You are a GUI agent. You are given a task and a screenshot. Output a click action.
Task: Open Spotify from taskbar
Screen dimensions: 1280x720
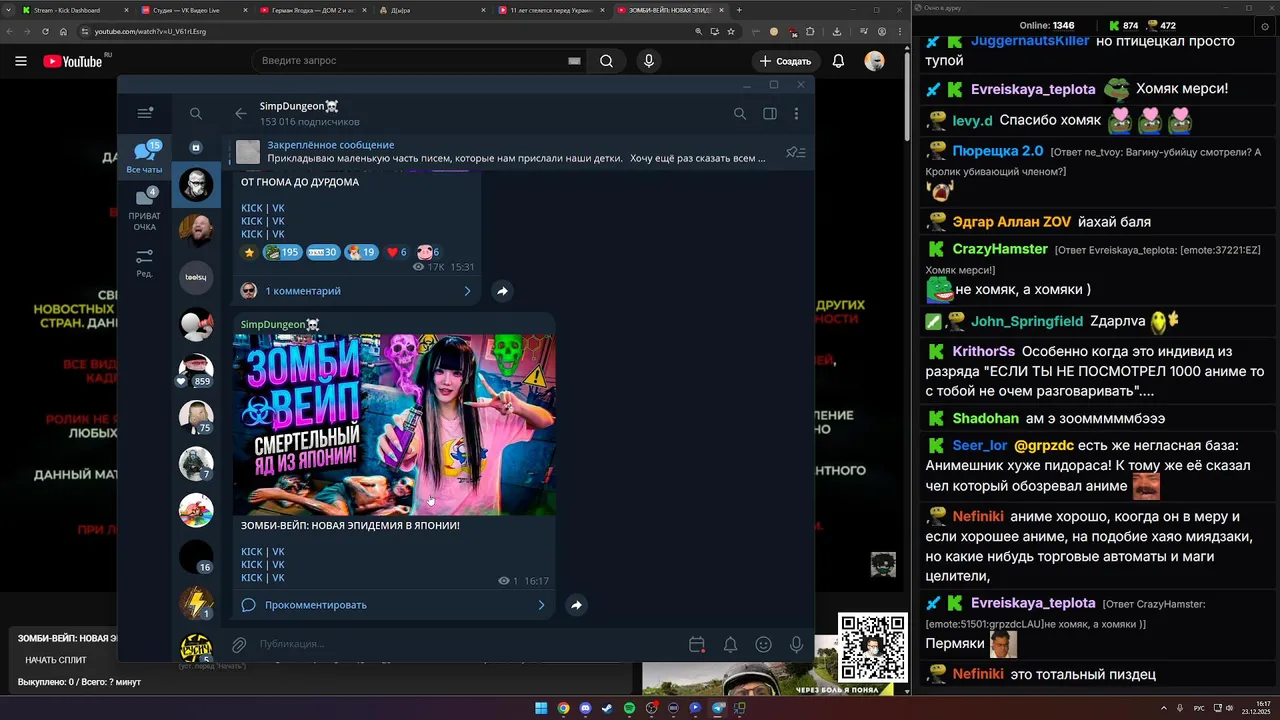tap(629, 708)
